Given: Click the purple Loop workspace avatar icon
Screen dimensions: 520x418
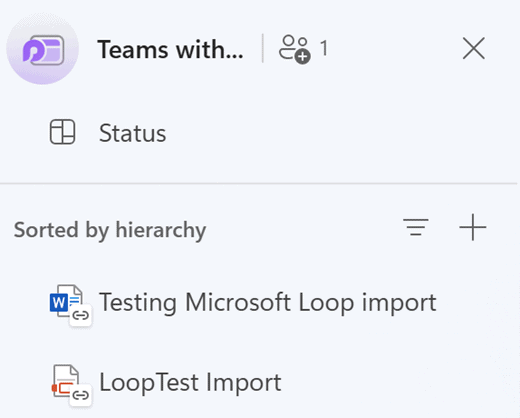Looking at the screenshot, I should point(43,49).
